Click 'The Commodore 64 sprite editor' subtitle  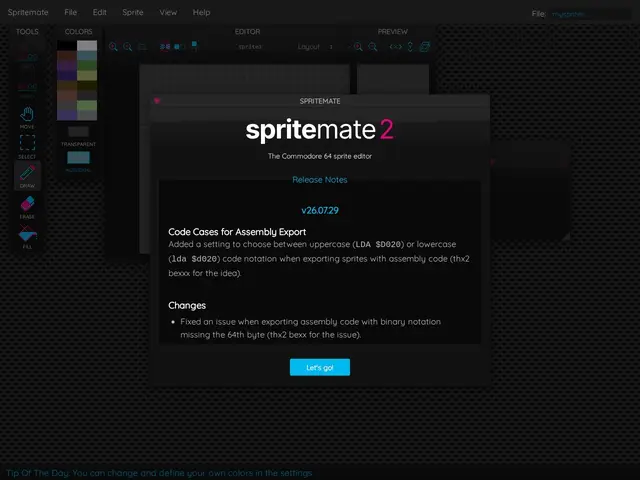click(320, 156)
